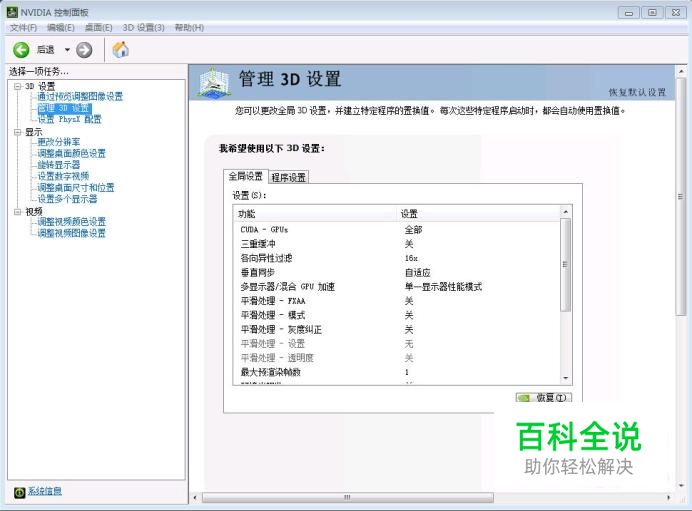Minimize the NVIDIA control panel window
Image resolution: width=692 pixels, height=511 pixels.
(629, 12)
